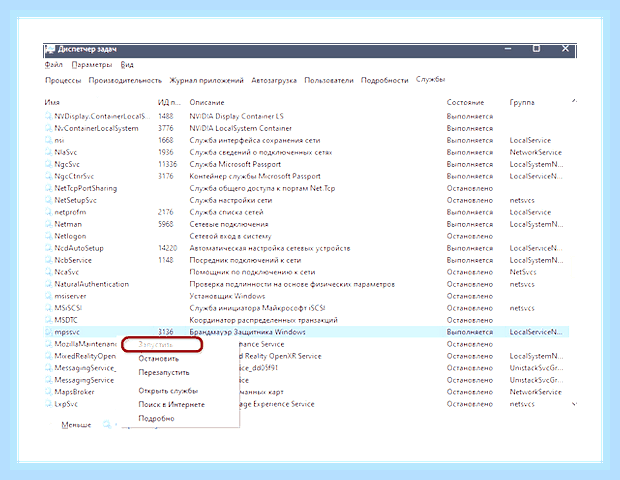Image resolution: width=620 pixels, height=480 pixels.
Task: Click description Брандмауэр Защитника Windows
Action: coord(247,332)
